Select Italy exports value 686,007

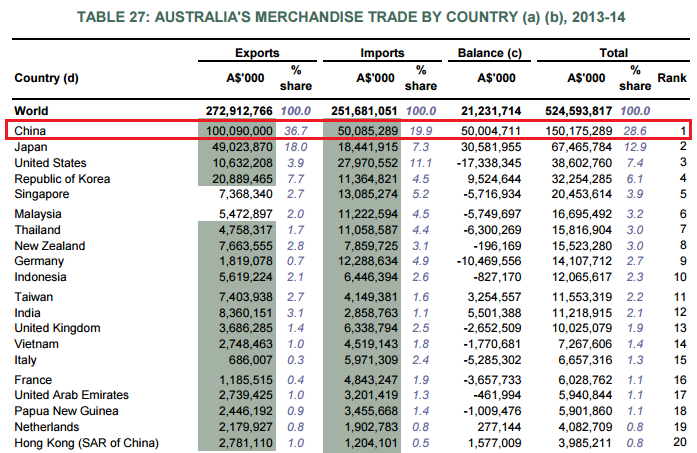click(250, 360)
